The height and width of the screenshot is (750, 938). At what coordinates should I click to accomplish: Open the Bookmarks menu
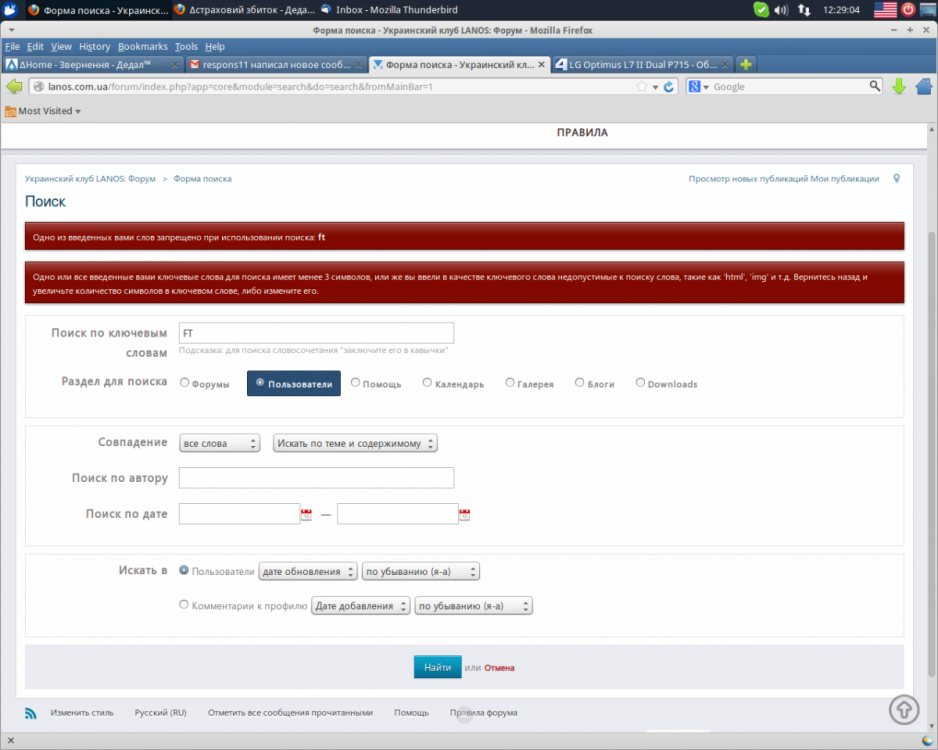click(x=142, y=46)
